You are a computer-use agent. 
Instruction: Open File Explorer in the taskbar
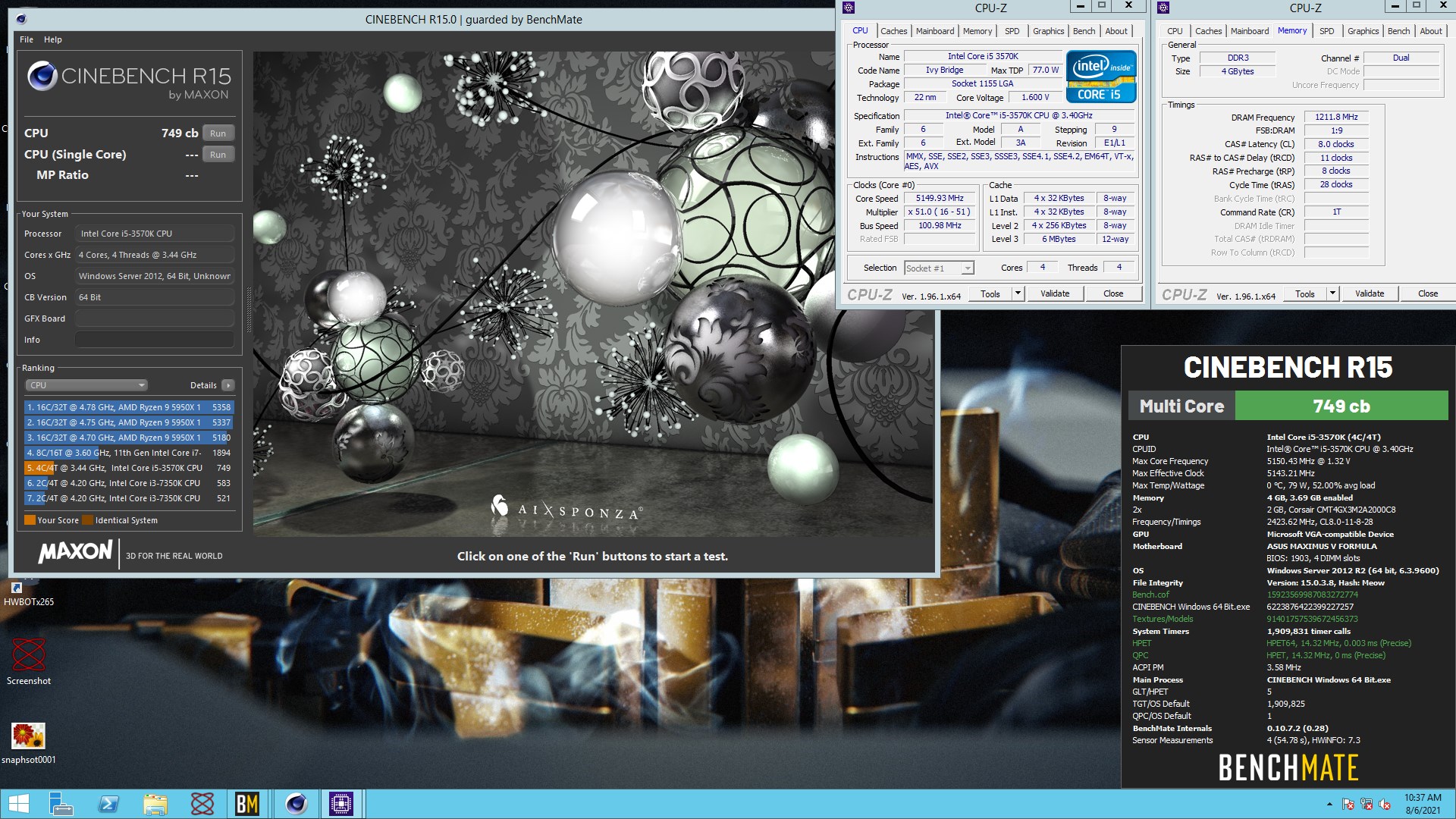click(x=155, y=804)
